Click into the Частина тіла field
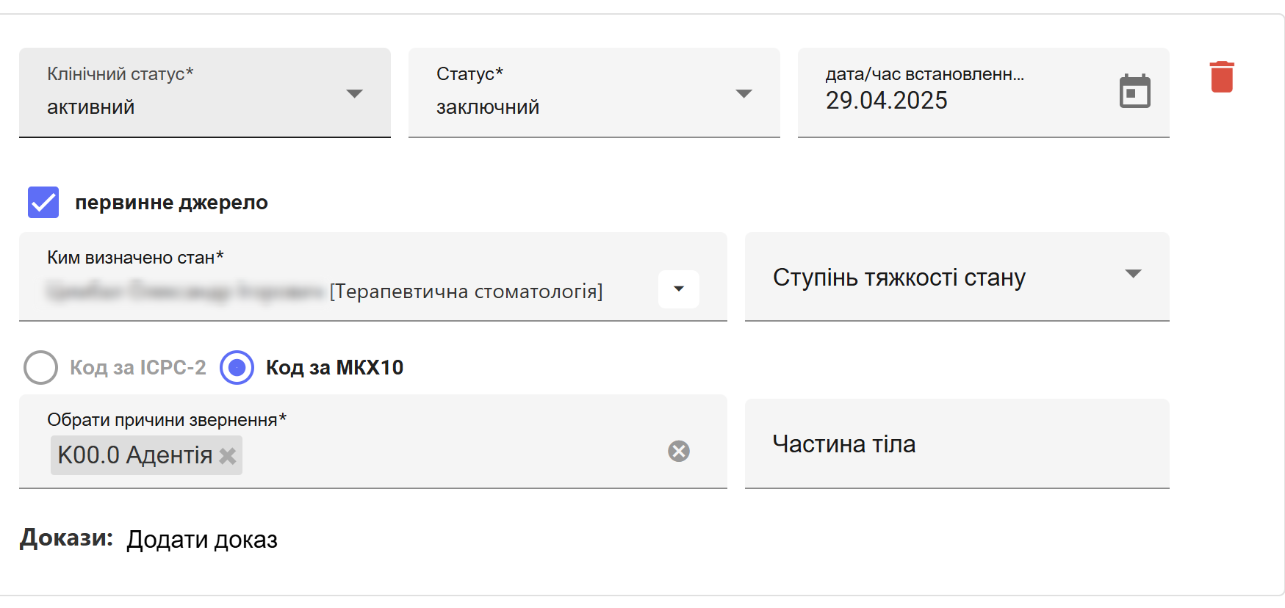Image resolution: width=1285 pixels, height=608 pixels. point(956,444)
